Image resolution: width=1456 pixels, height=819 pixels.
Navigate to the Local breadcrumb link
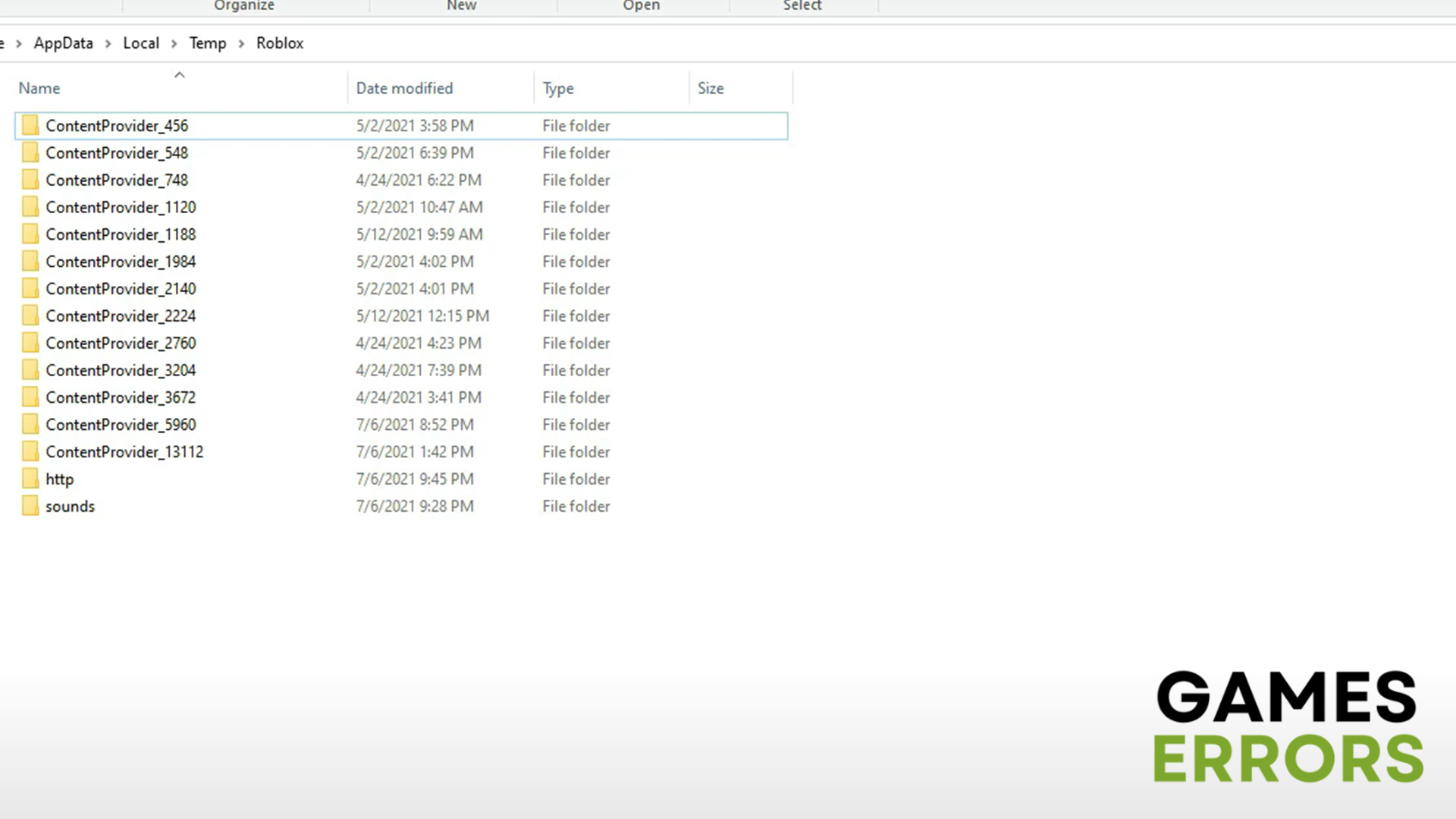pos(141,43)
